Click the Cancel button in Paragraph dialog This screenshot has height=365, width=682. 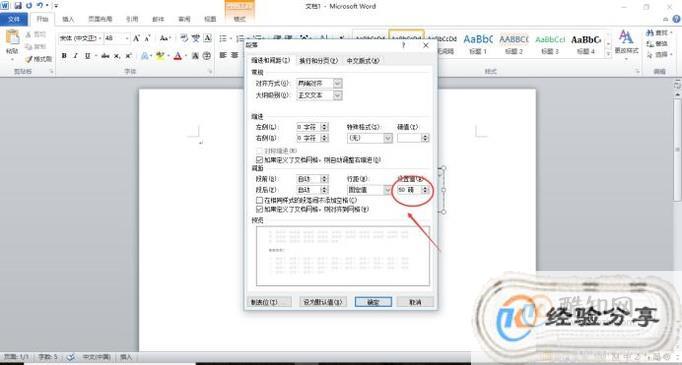coord(415,301)
